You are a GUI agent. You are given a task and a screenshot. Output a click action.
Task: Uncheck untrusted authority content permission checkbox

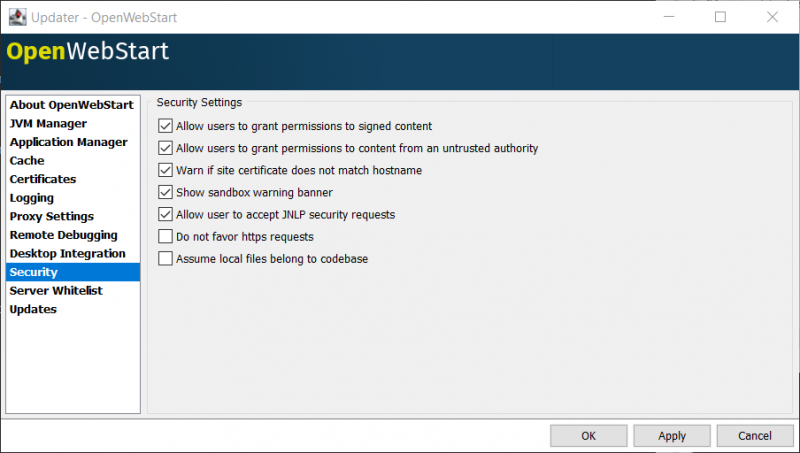(165, 148)
